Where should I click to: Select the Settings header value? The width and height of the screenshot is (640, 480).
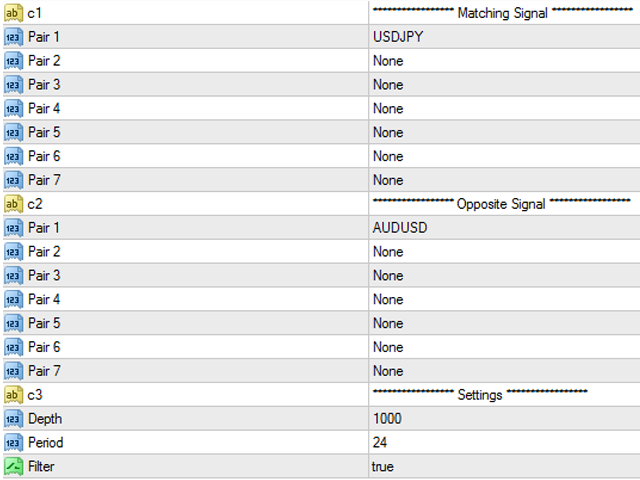(x=504, y=395)
